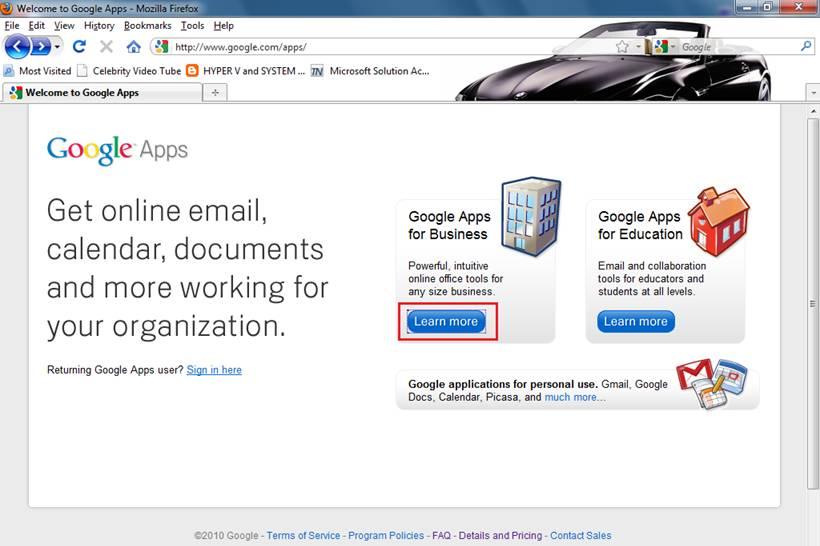This screenshot has width=820, height=546.
Task: Open a new tab with the plus button
Action: click(x=215, y=93)
